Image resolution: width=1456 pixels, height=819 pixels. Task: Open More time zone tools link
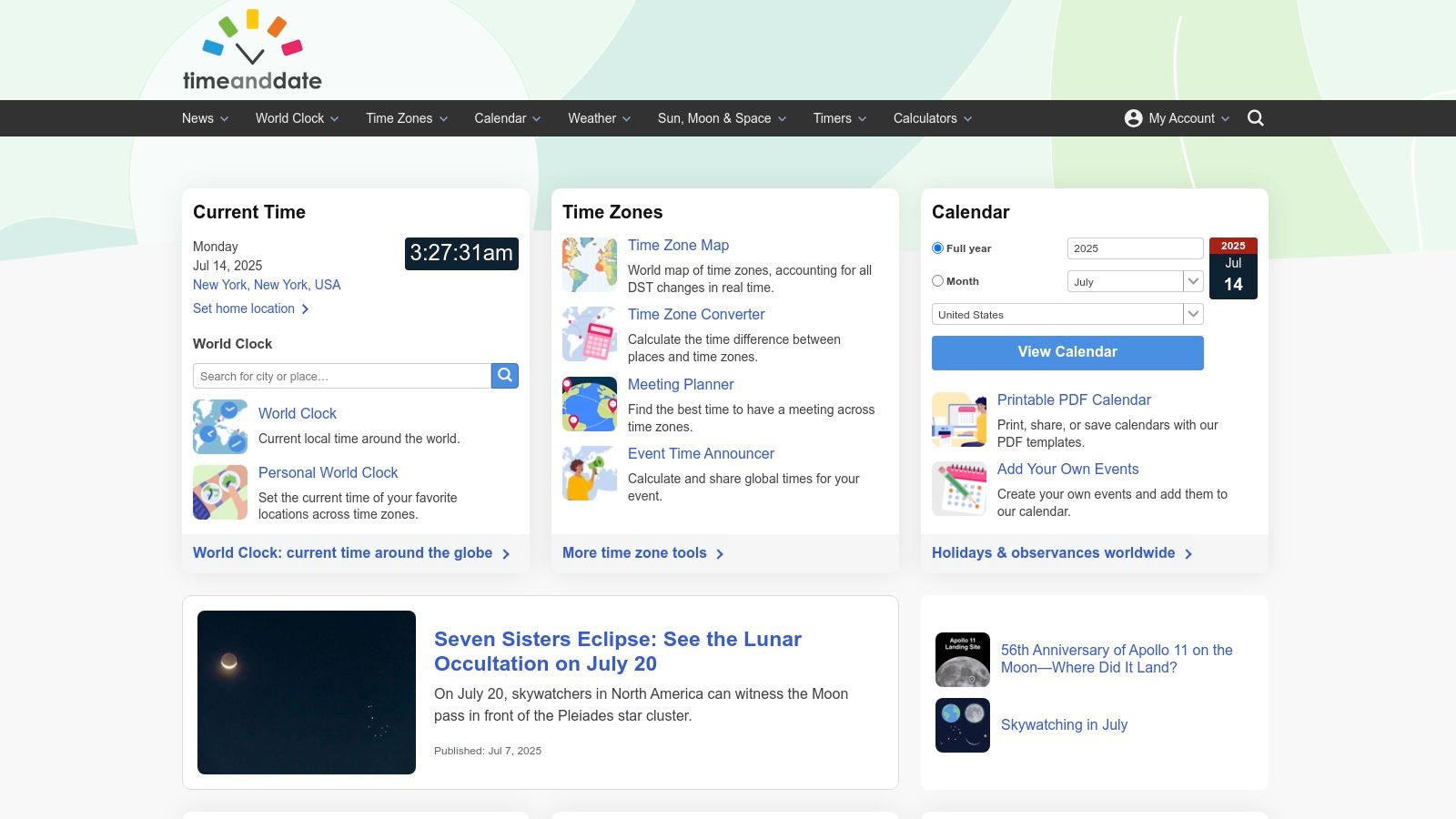click(x=643, y=553)
